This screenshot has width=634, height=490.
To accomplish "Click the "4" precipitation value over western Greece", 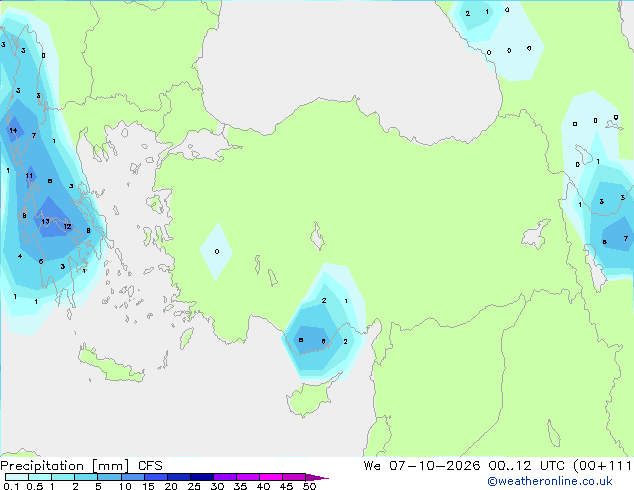I will point(20,256).
